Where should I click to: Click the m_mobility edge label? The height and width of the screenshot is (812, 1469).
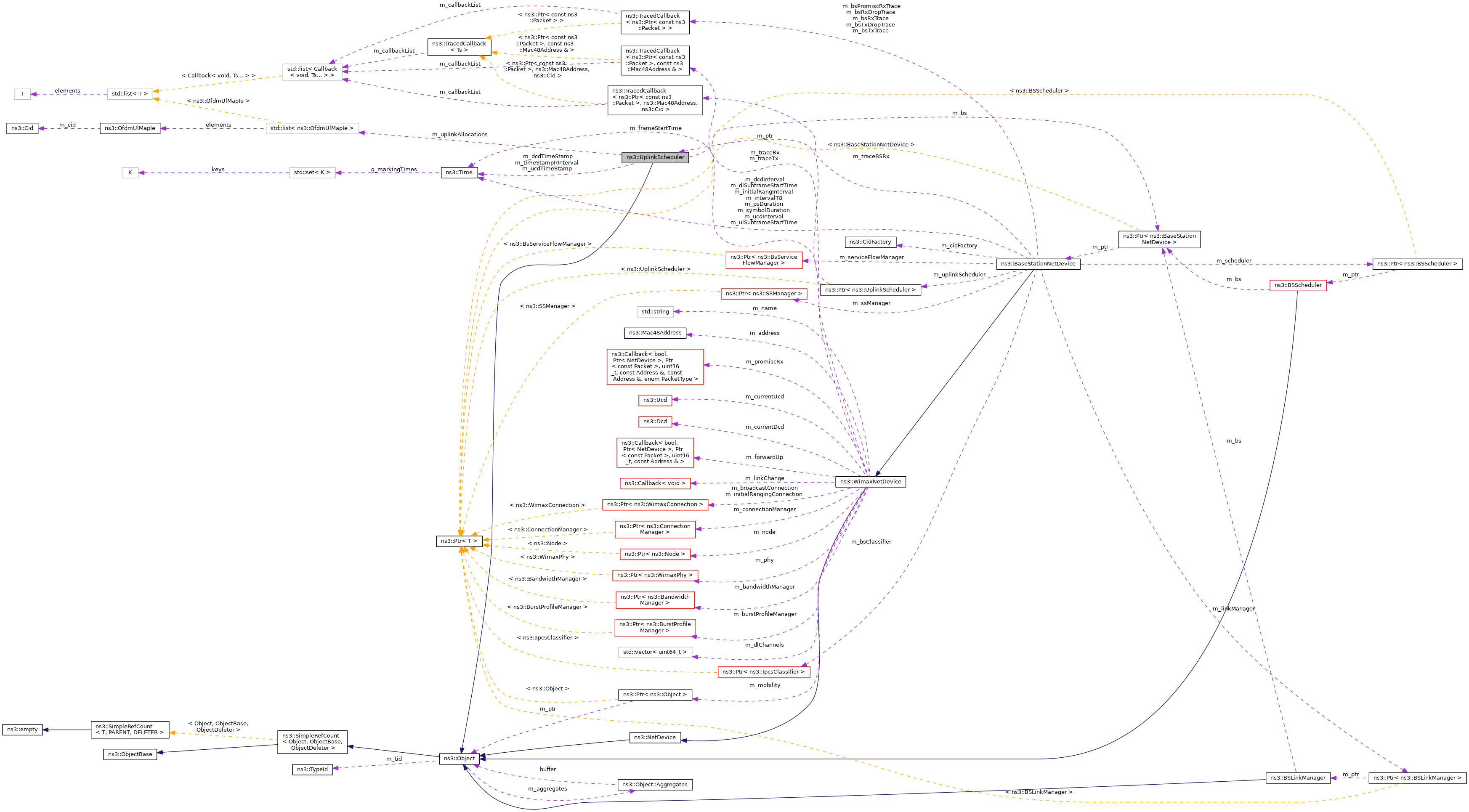(x=765, y=686)
